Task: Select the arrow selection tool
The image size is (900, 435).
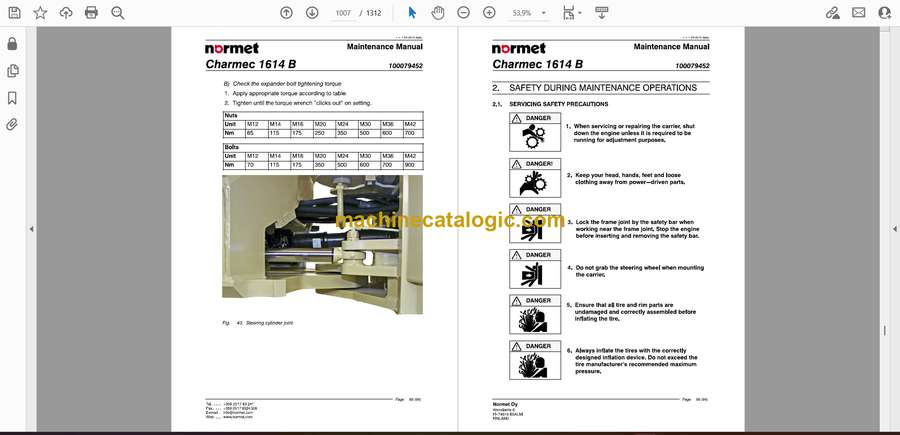Action: 412,13
